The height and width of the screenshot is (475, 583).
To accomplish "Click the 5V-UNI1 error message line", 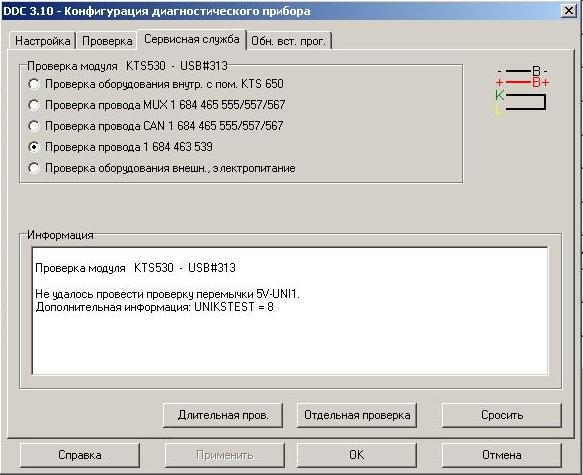I will tap(167, 294).
